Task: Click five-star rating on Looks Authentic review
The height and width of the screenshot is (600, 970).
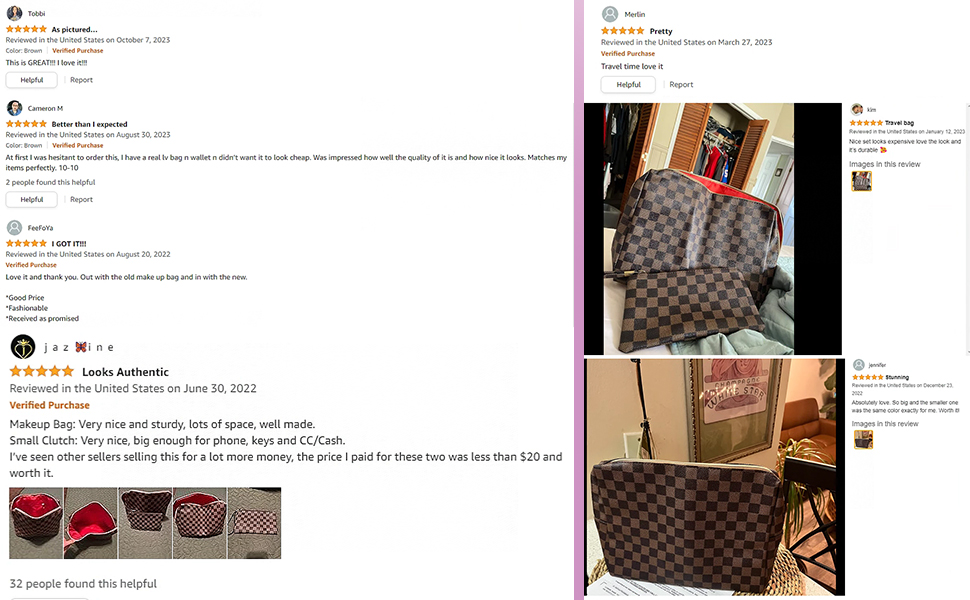Action: pos(41,371)
